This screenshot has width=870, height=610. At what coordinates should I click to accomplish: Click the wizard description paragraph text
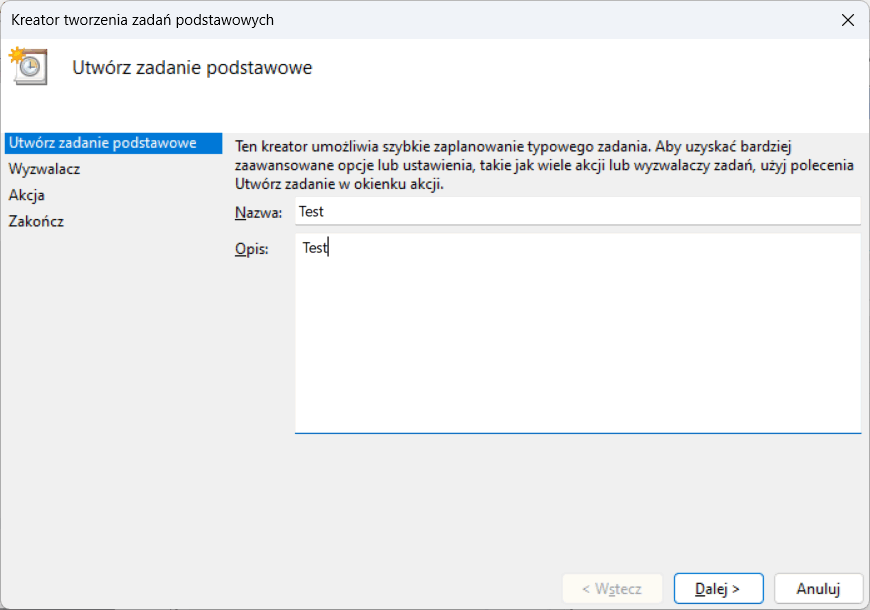[x=540, y=164]
